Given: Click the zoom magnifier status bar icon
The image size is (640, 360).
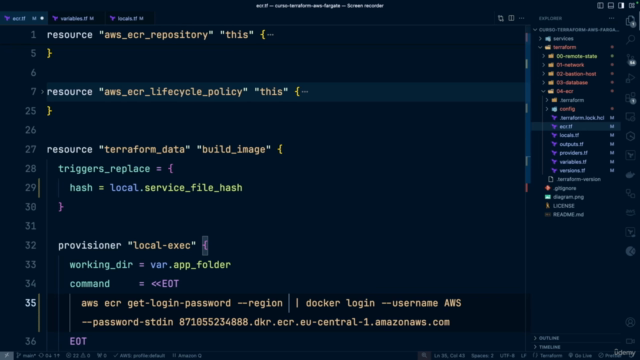Looking at the screenshot, I should pyautogui.click(x=424, y=356).
